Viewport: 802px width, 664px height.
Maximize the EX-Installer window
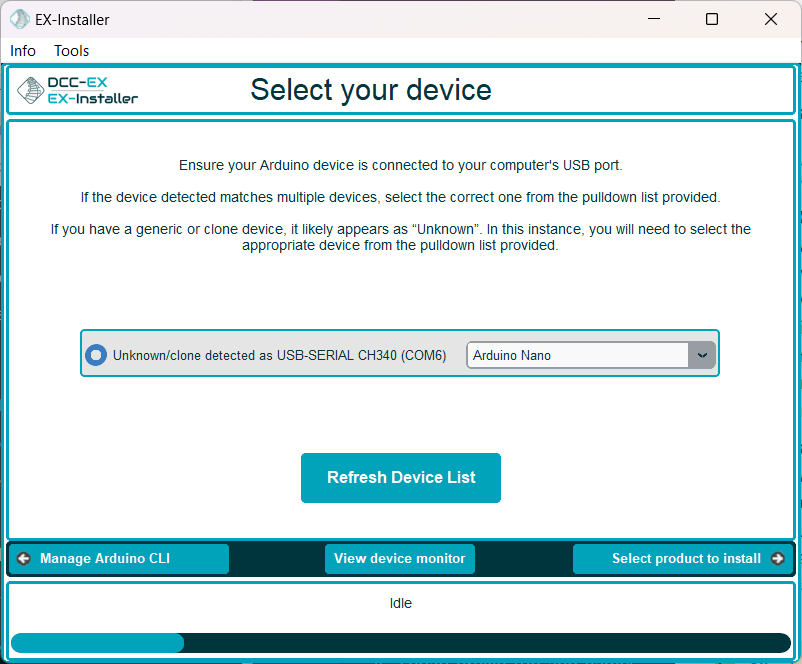click(712, 19)
